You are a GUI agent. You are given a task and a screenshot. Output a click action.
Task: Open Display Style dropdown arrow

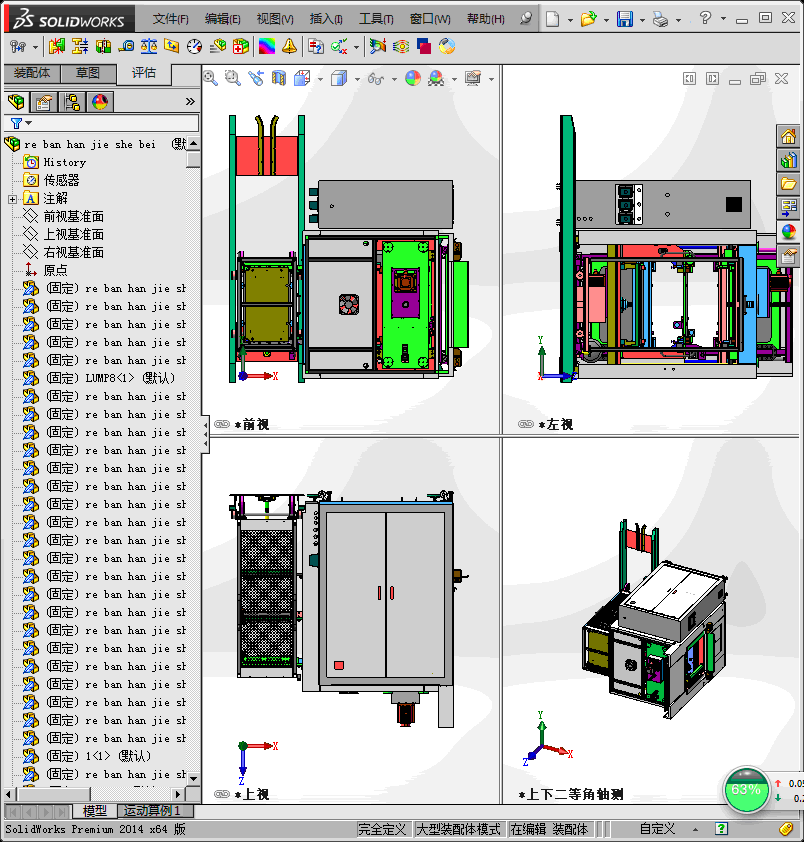coord(358,79)
